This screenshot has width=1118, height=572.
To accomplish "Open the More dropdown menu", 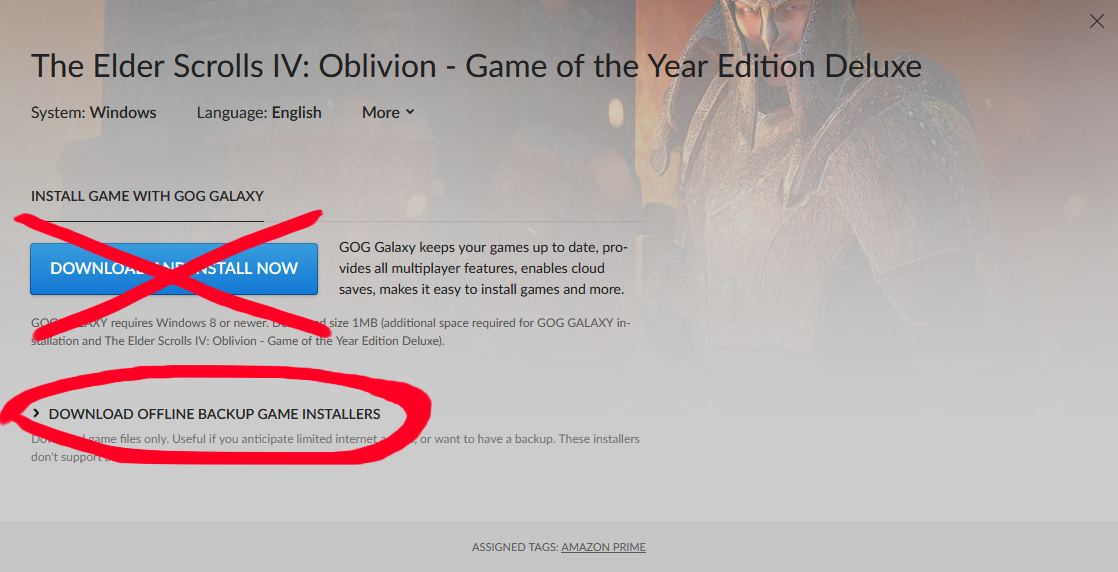I will [388, 112].
